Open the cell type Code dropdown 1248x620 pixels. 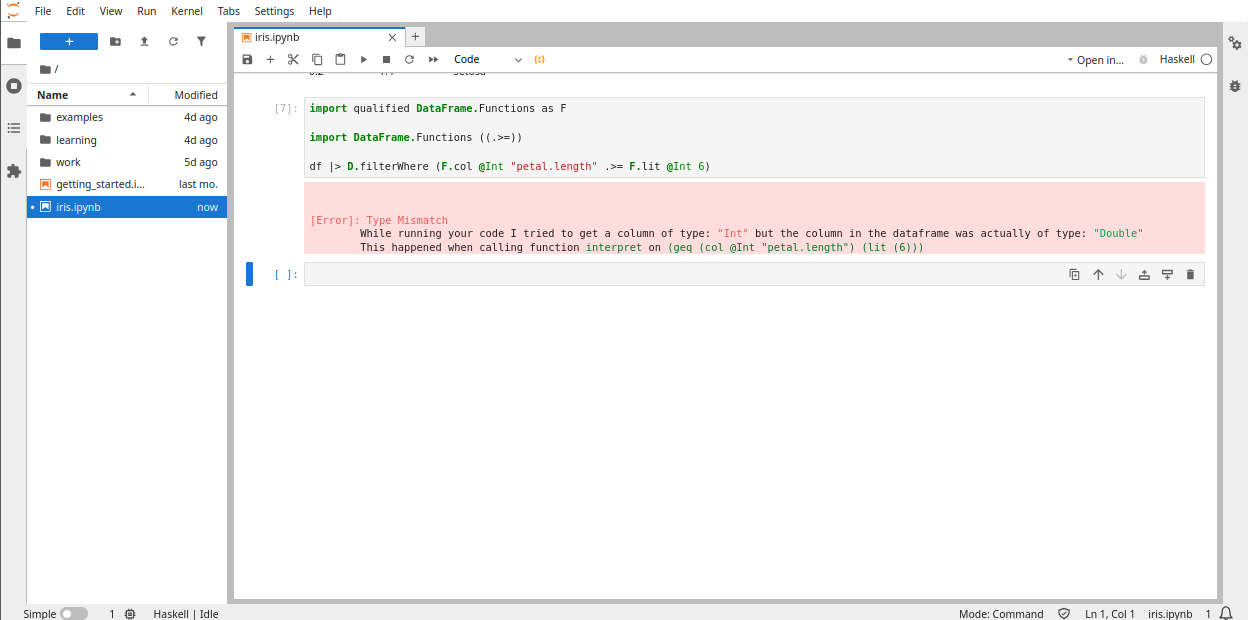(x=487, y=60)
